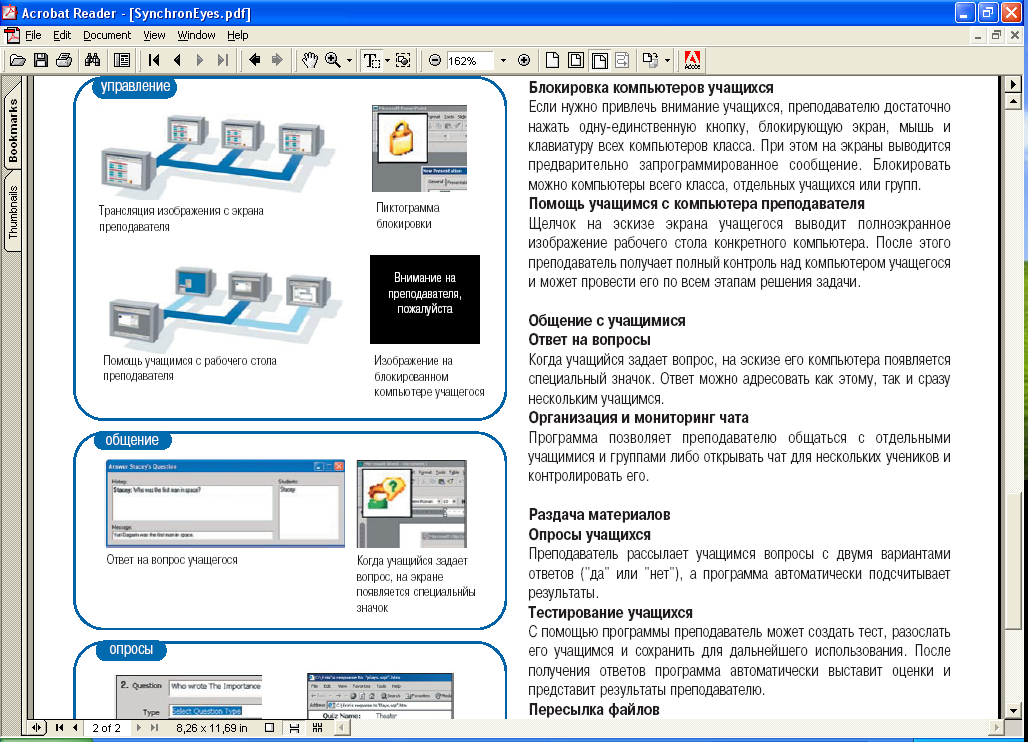Open the zoom percentage dropdown list

coord(503,60)
